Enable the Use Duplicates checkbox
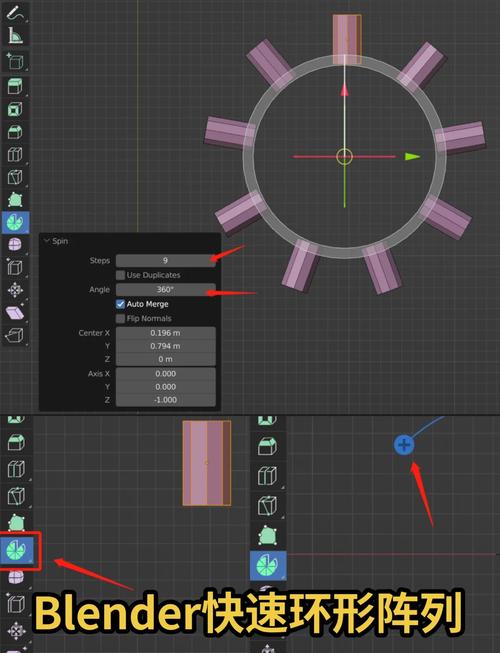 pyautogui.click(x=120, y=275)
